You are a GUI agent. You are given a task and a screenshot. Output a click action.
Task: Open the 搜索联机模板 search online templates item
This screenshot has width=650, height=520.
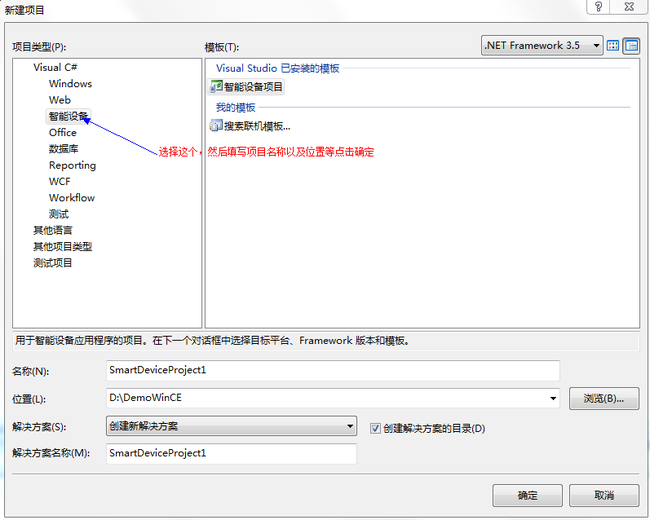pos(250,126)
